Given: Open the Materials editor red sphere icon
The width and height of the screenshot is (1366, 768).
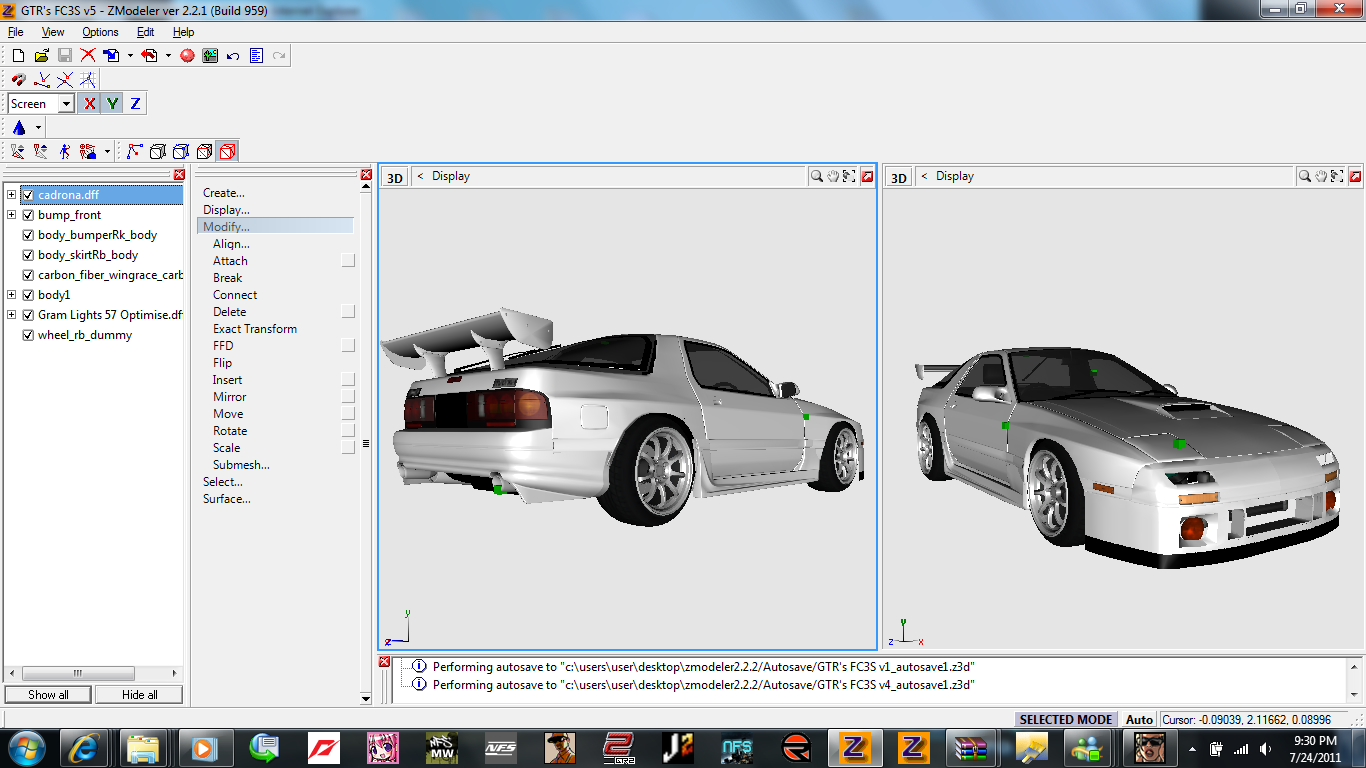Looking at the screenshot, I should tap(187, 56).
